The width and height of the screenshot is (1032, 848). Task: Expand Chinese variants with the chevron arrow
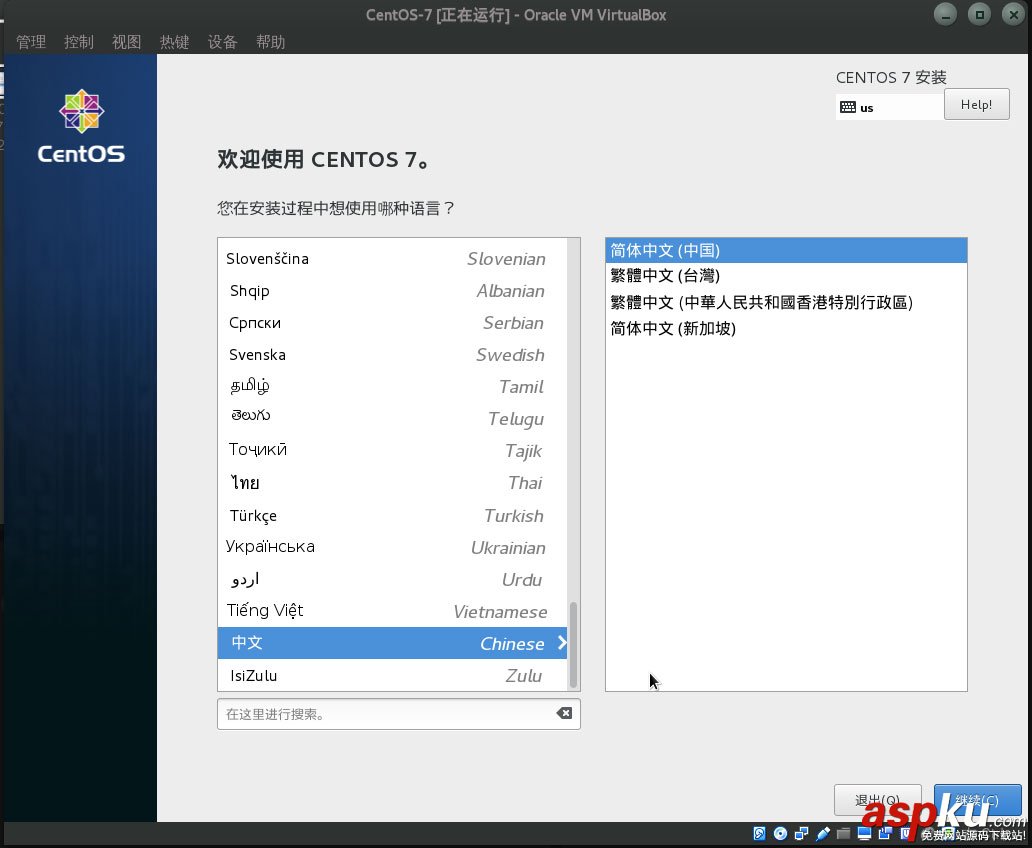click(562, 644)
